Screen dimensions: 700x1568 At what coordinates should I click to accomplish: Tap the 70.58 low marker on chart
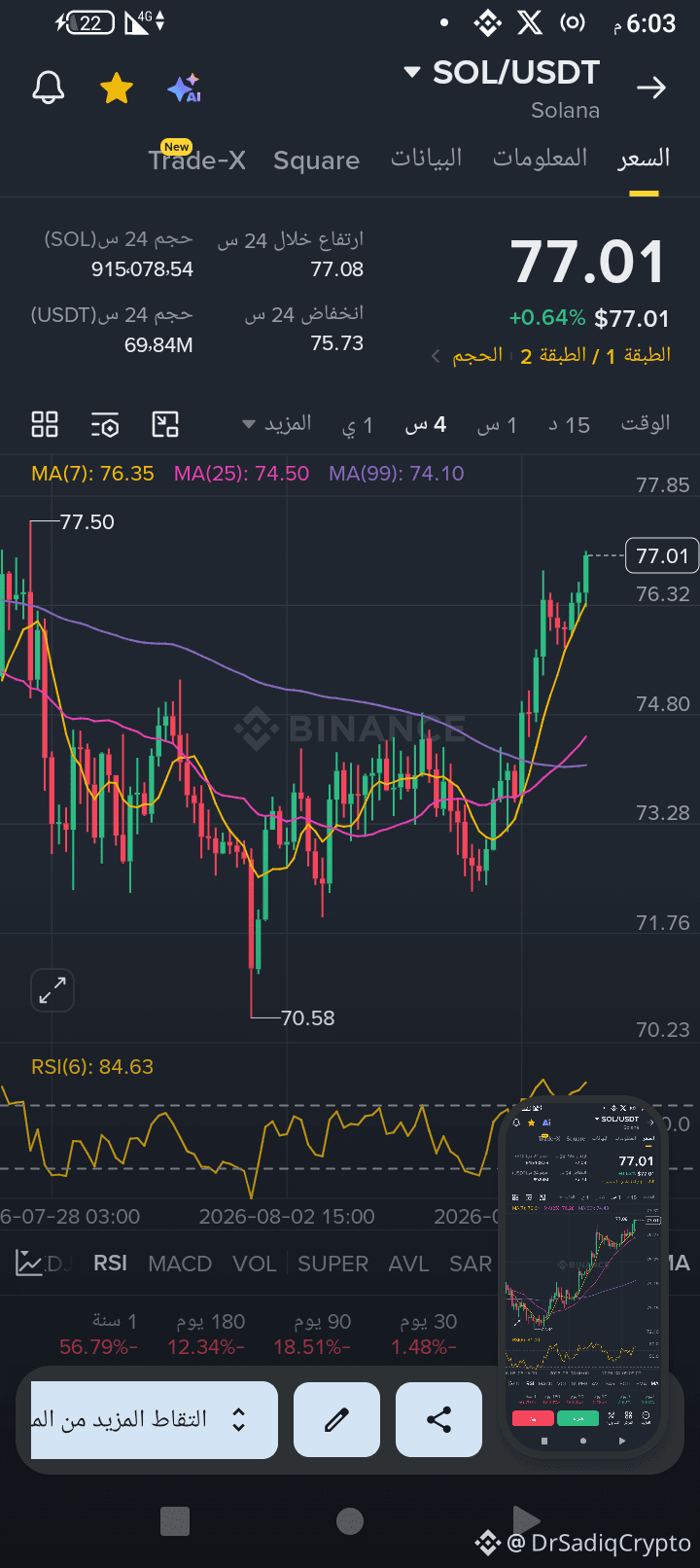[307, 1018]
